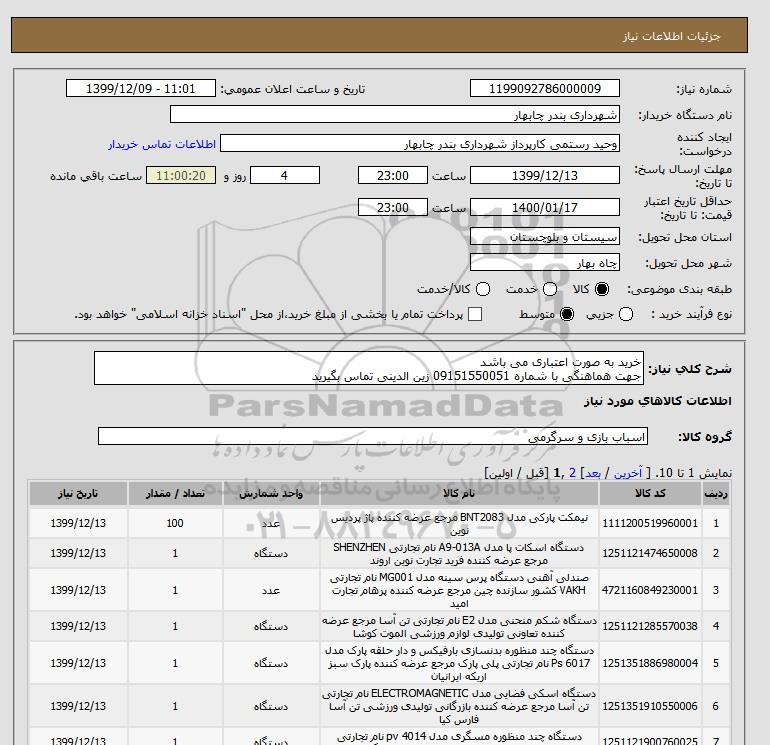Click the ELECTROMAGNETIC space ski device name
The width and height of the screenshot is (770, 745).
coord(459,706)
